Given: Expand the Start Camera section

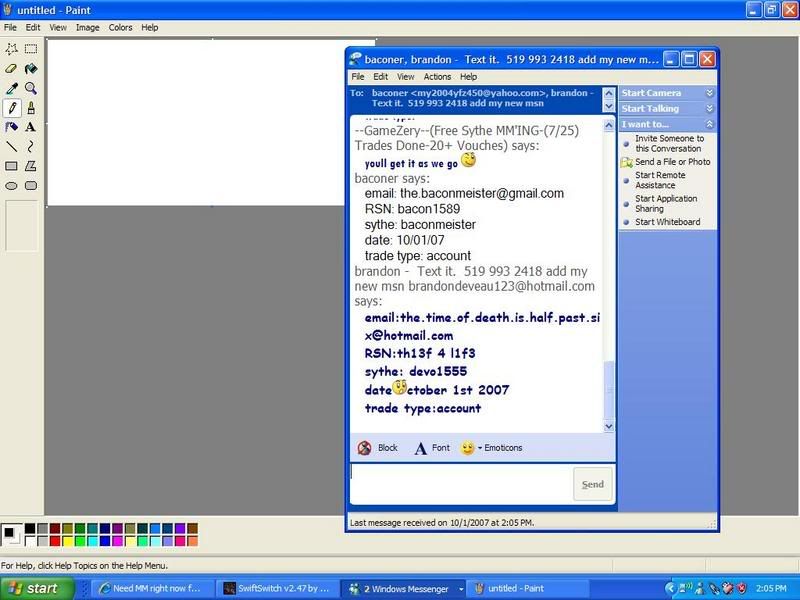Looking at the screenshot, I should click(x=709, y=93).
